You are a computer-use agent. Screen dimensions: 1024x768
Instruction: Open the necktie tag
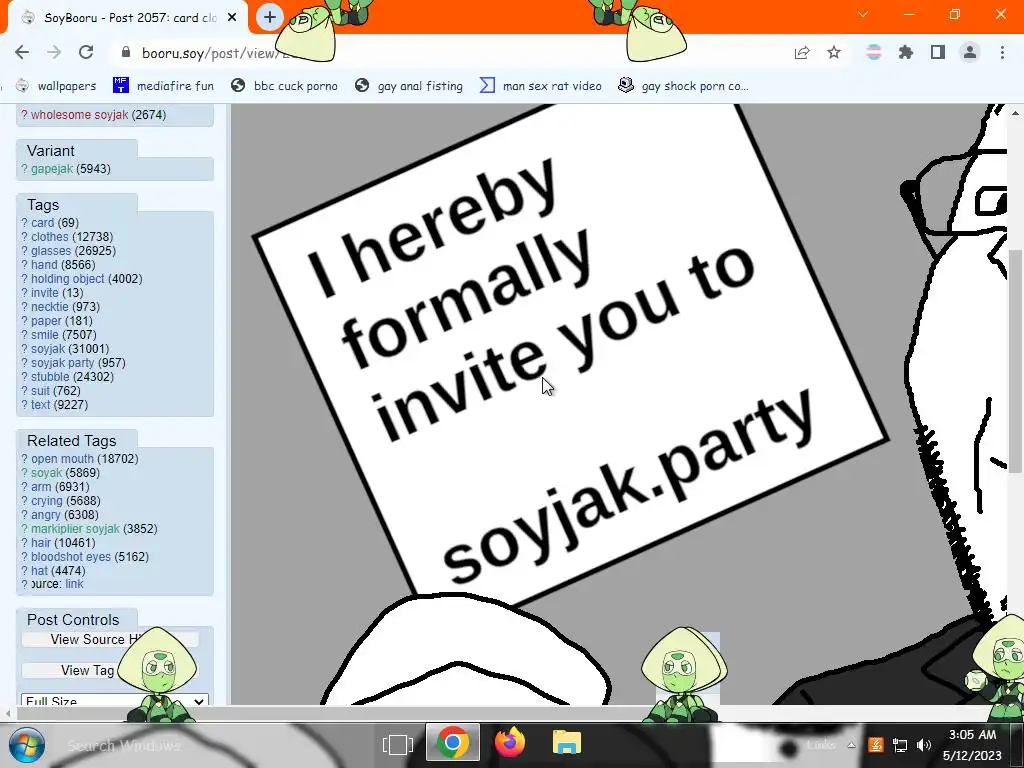point(50,307)
